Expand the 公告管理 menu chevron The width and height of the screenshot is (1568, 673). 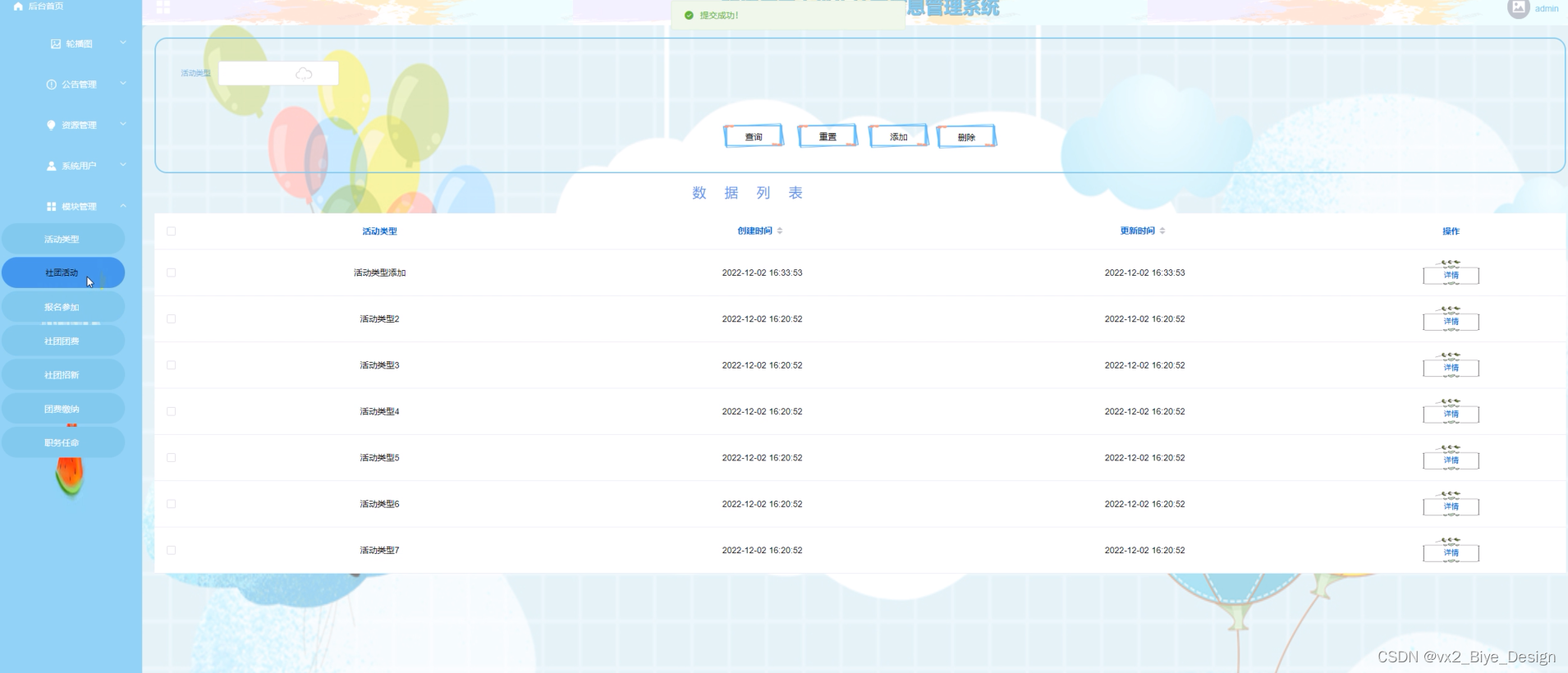pos(123,84)
